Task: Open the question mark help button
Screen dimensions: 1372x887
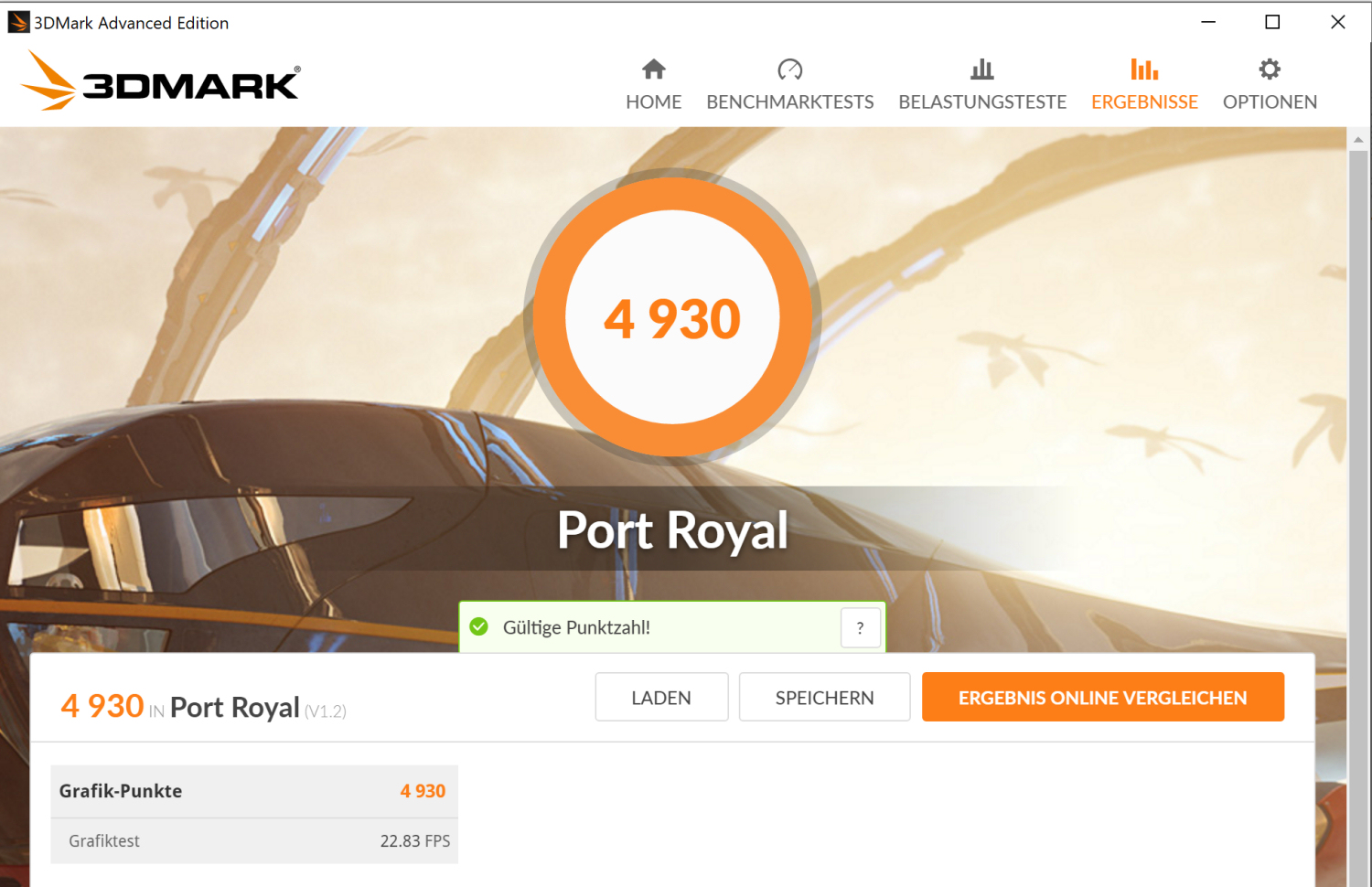Action: [860, 627]
